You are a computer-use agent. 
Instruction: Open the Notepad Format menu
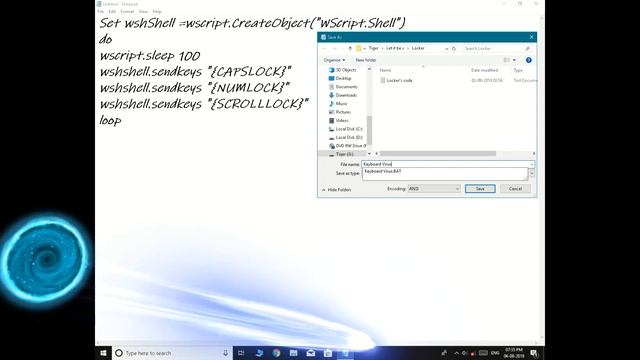pyautogui.click(x=127, y=11)
